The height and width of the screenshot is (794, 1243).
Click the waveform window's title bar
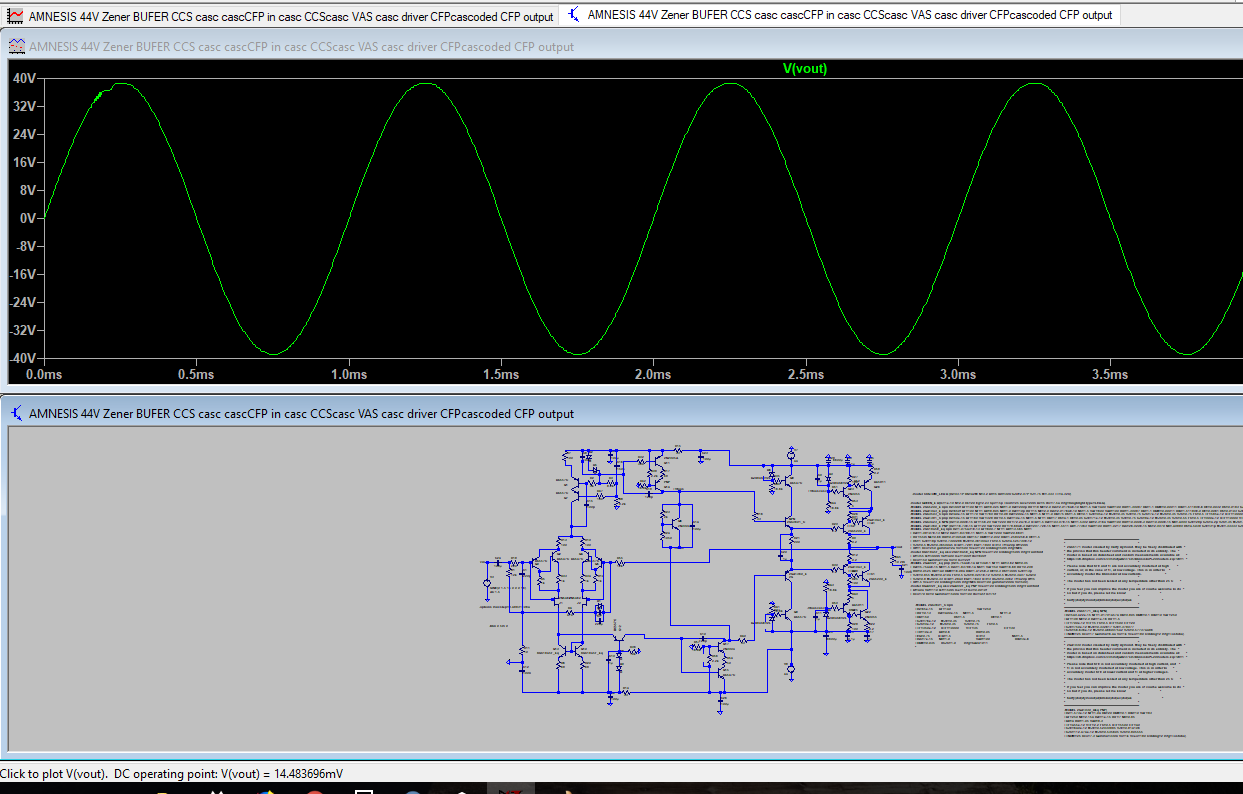tap(622, 46)
